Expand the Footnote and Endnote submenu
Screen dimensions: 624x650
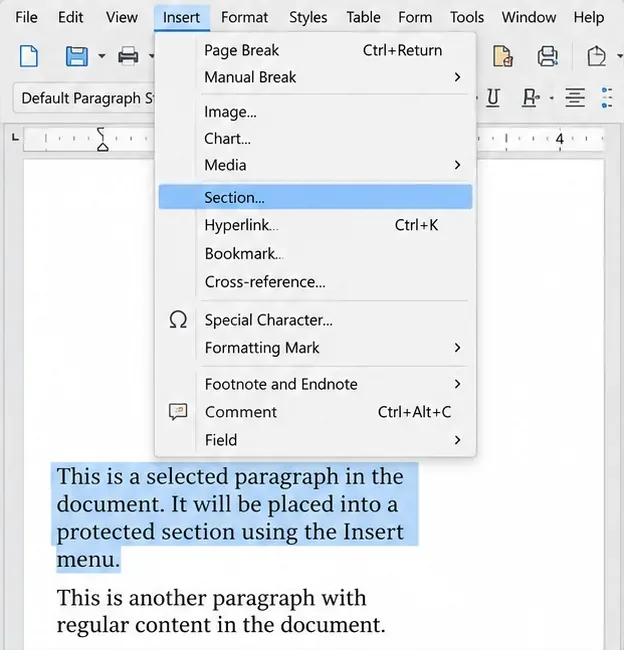tap(315, 384)
